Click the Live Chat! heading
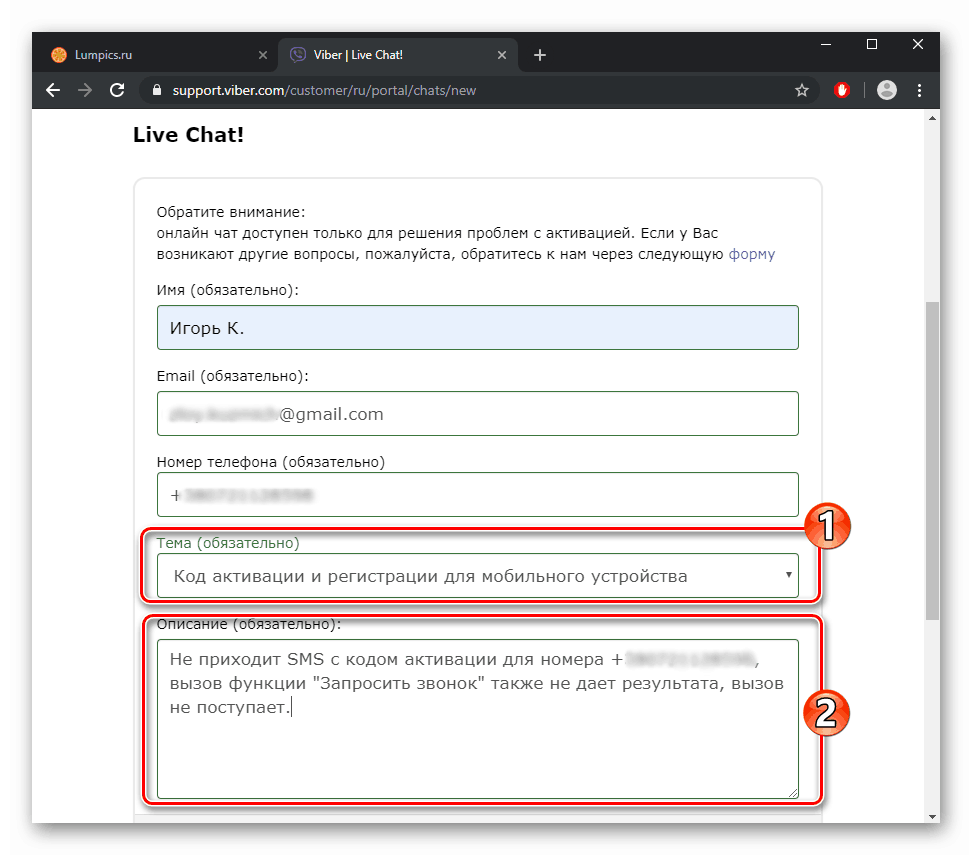 click(188, 135)
